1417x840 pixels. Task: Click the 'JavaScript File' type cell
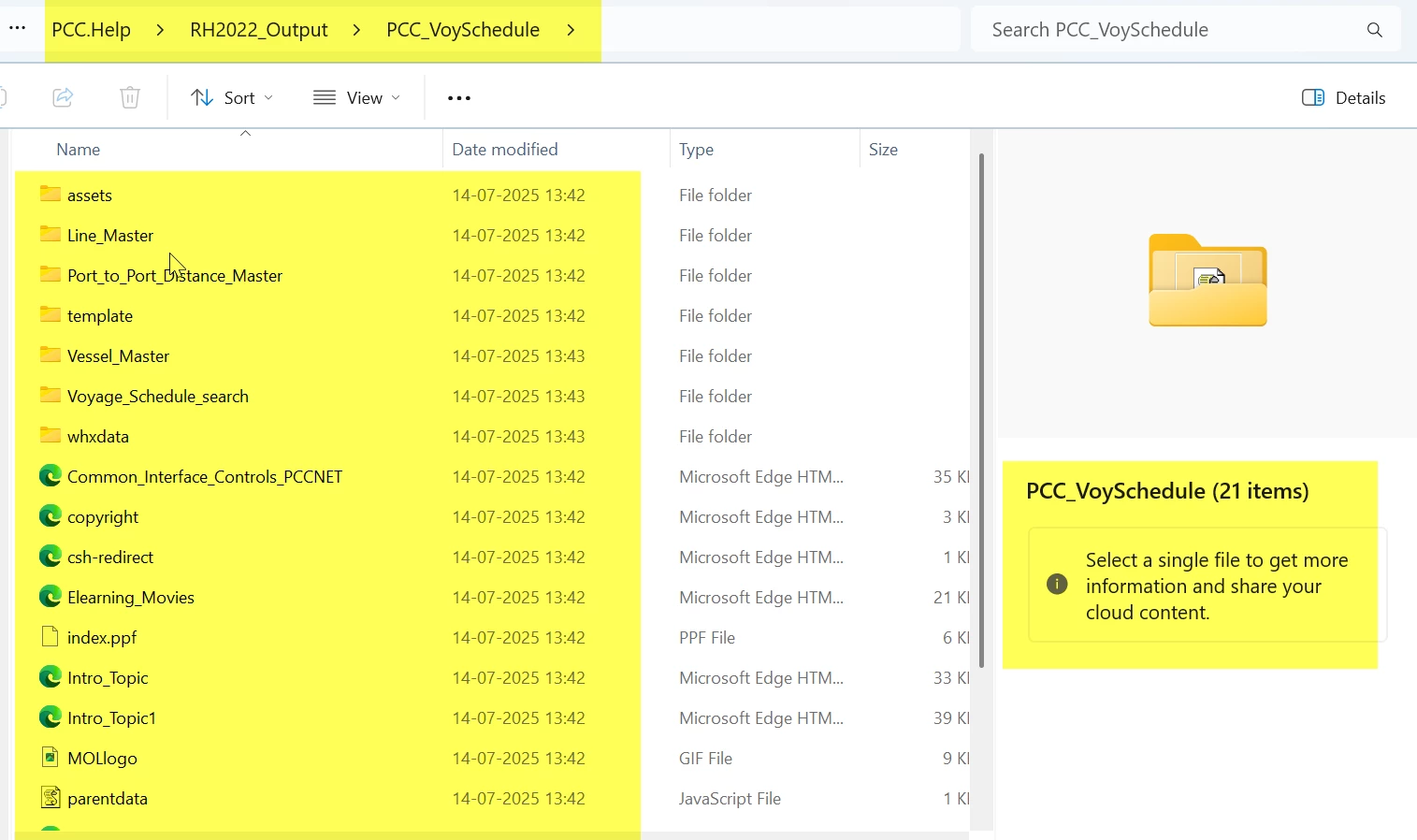point(730,798)
